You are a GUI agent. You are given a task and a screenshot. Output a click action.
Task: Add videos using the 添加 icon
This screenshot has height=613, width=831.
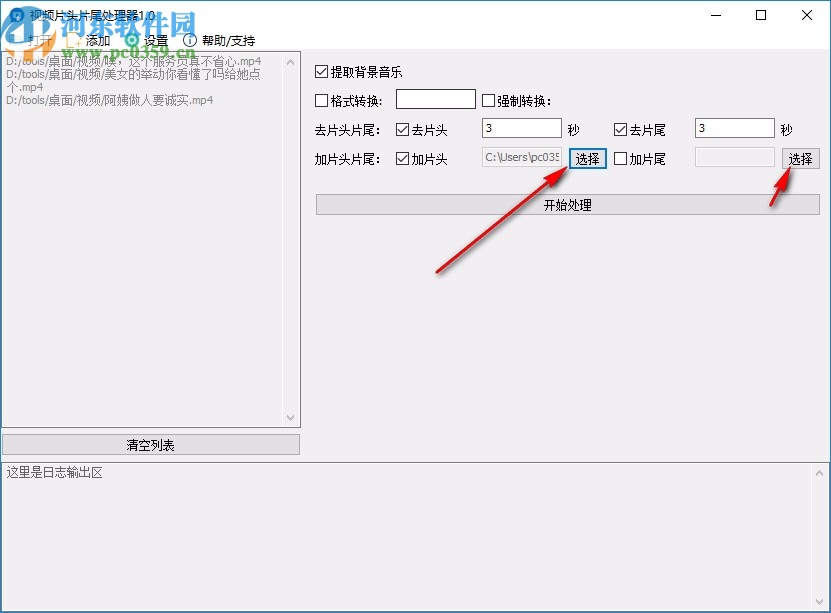pos(85,40)
